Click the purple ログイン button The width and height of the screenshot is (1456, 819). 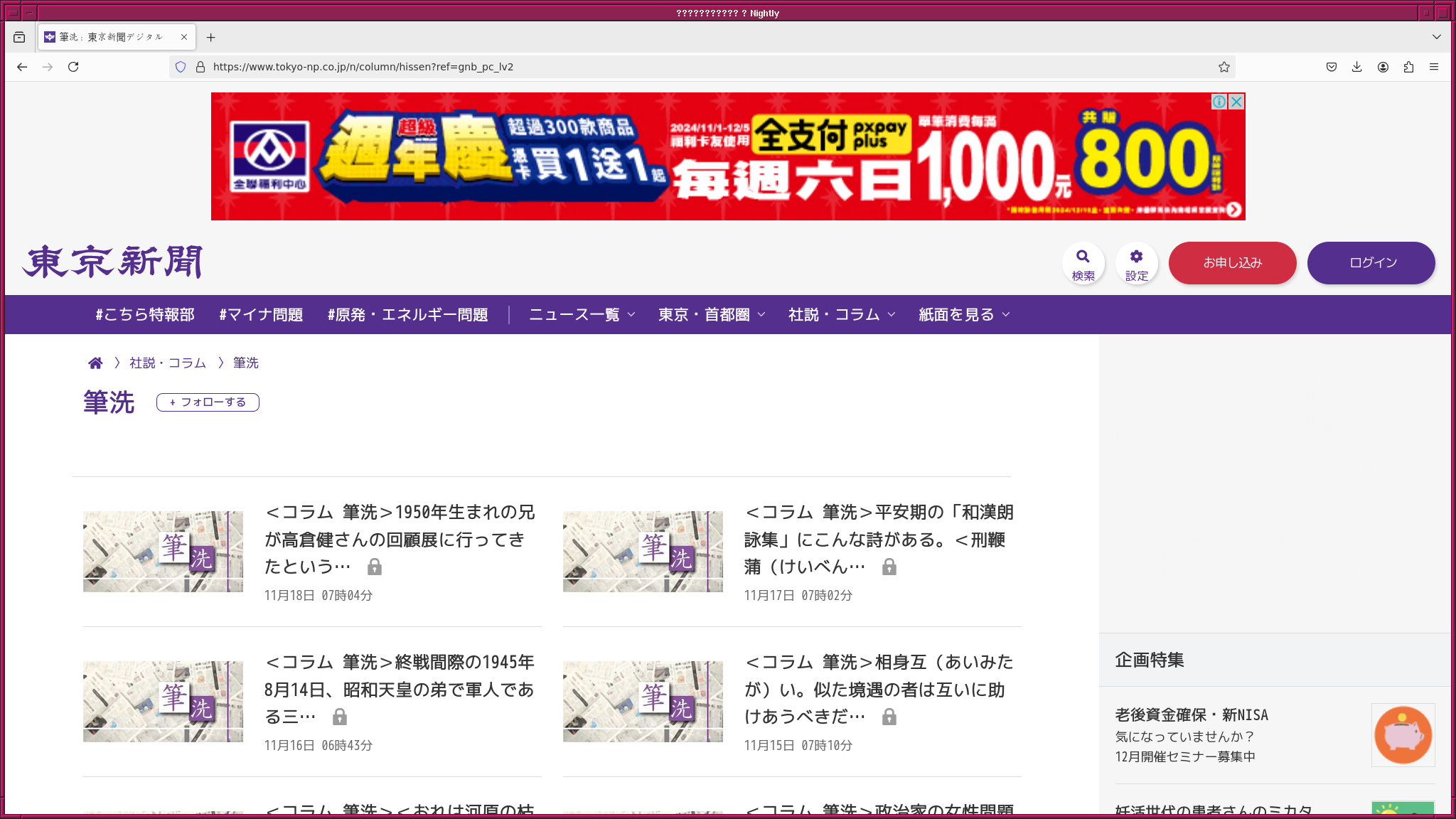coord(1371,263)
